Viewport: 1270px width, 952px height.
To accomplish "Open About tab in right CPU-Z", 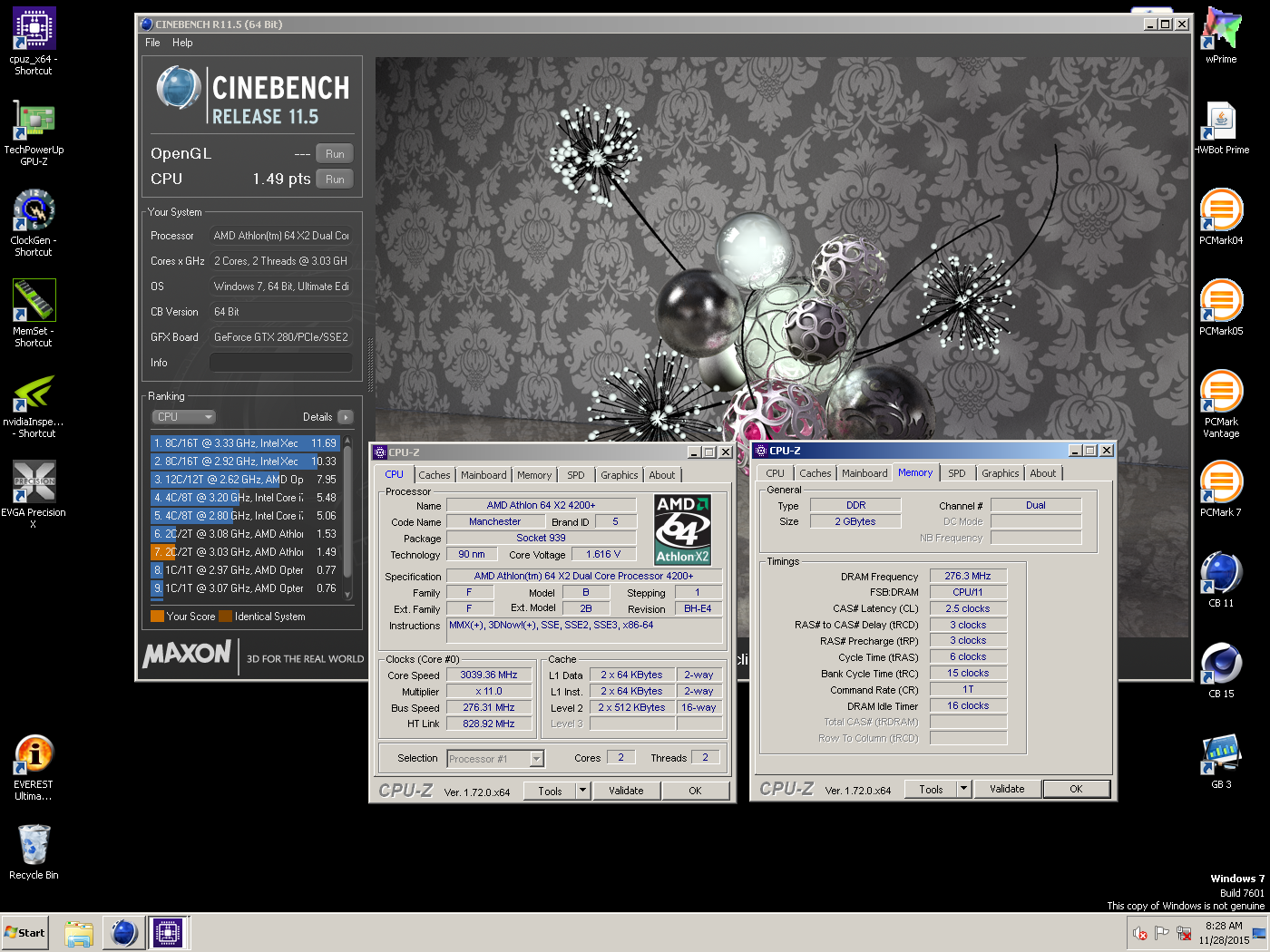I will click(1043, 473).
